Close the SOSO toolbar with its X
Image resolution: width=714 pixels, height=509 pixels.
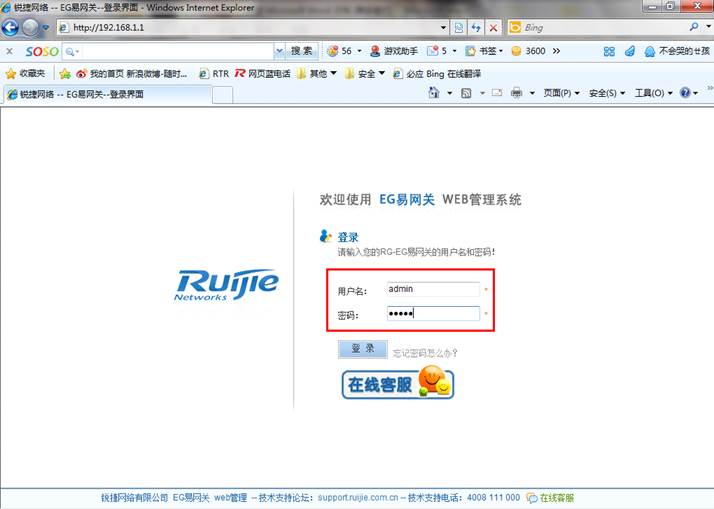coord(9,51)
